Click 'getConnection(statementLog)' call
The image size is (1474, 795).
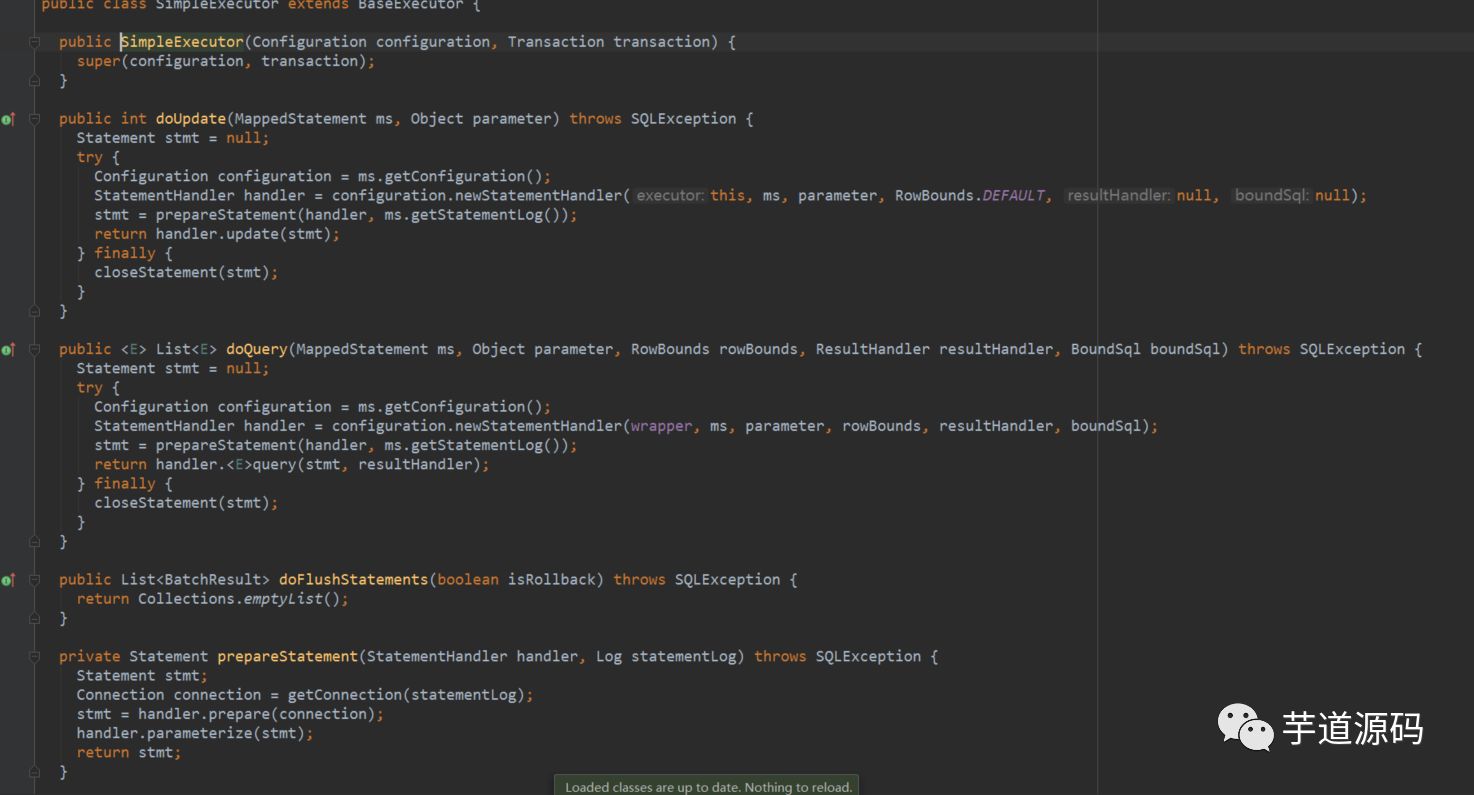pyautogui.click(x=406, y=695)
